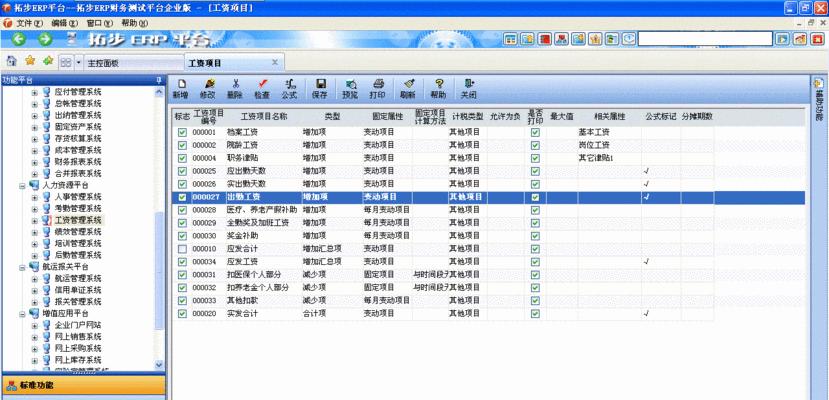Screen dimensions: 829x400
Task: Pin the 功能平台 panel with pushpin icon
Action: tap(158, 80)
